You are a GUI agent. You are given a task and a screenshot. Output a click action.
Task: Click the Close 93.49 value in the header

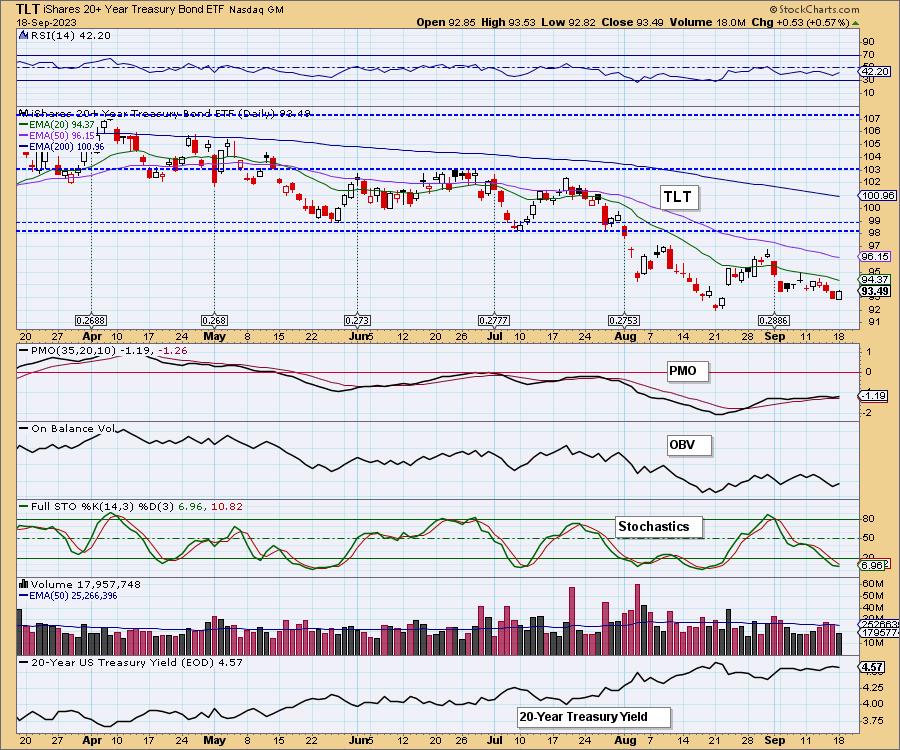[633, 22]
